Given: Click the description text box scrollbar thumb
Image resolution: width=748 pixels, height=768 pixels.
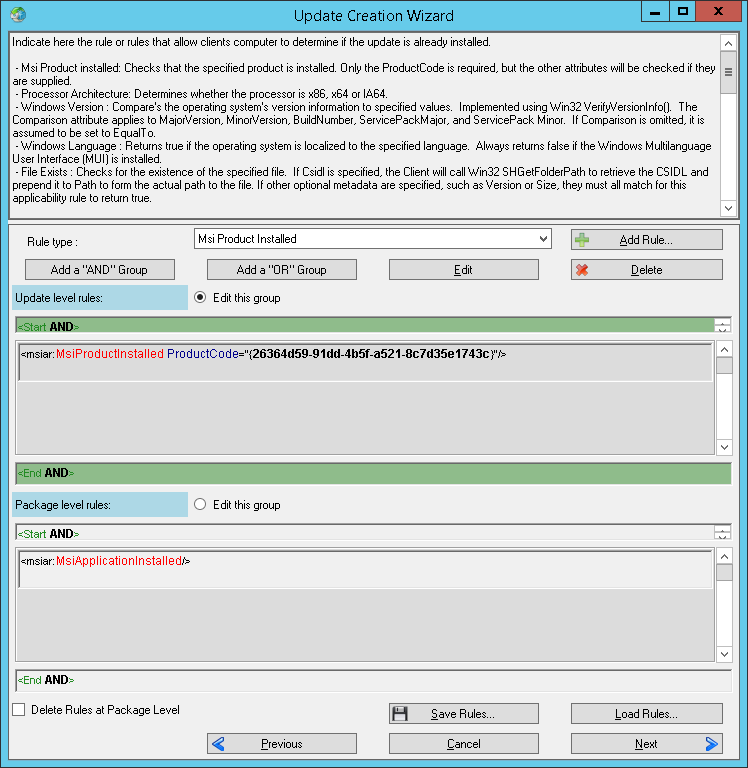Looking at the screenshot, I should pyautogui.click(x=728, y=72).
